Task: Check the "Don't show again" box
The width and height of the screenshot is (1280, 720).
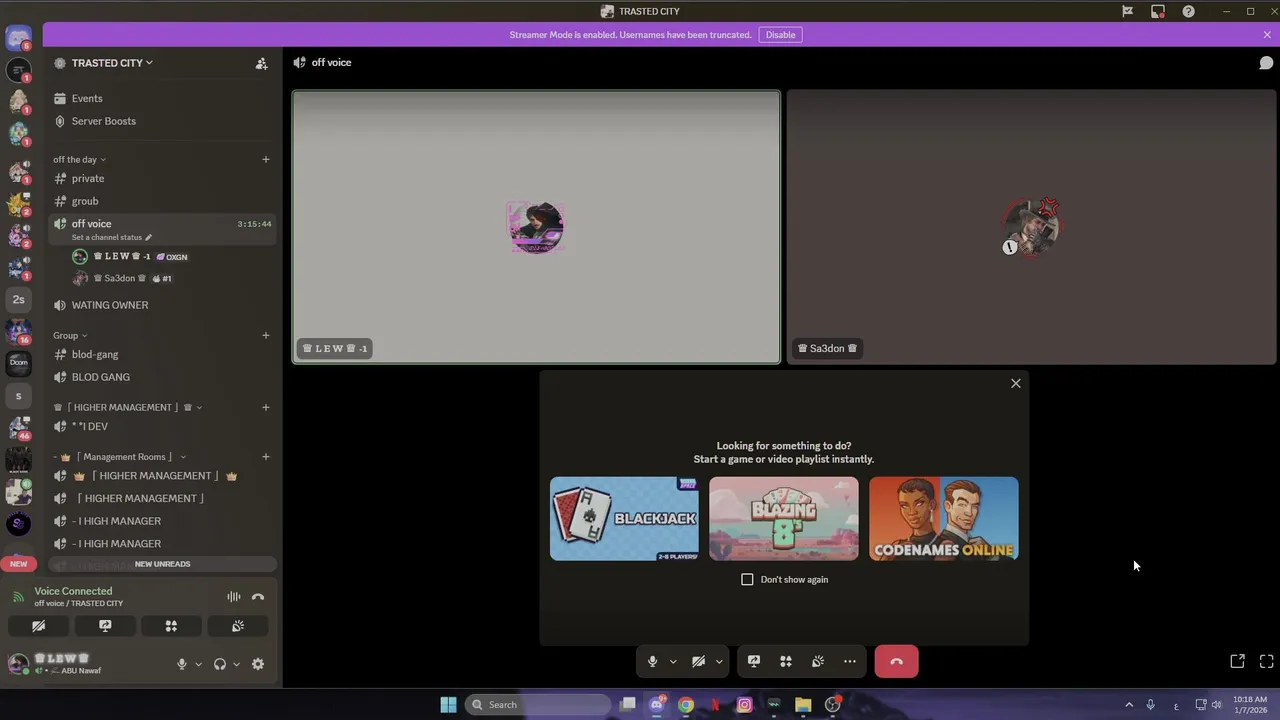Action: 747,579
